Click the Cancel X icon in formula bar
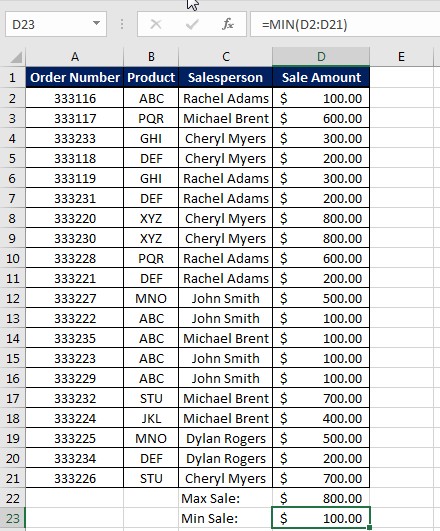 155,24
